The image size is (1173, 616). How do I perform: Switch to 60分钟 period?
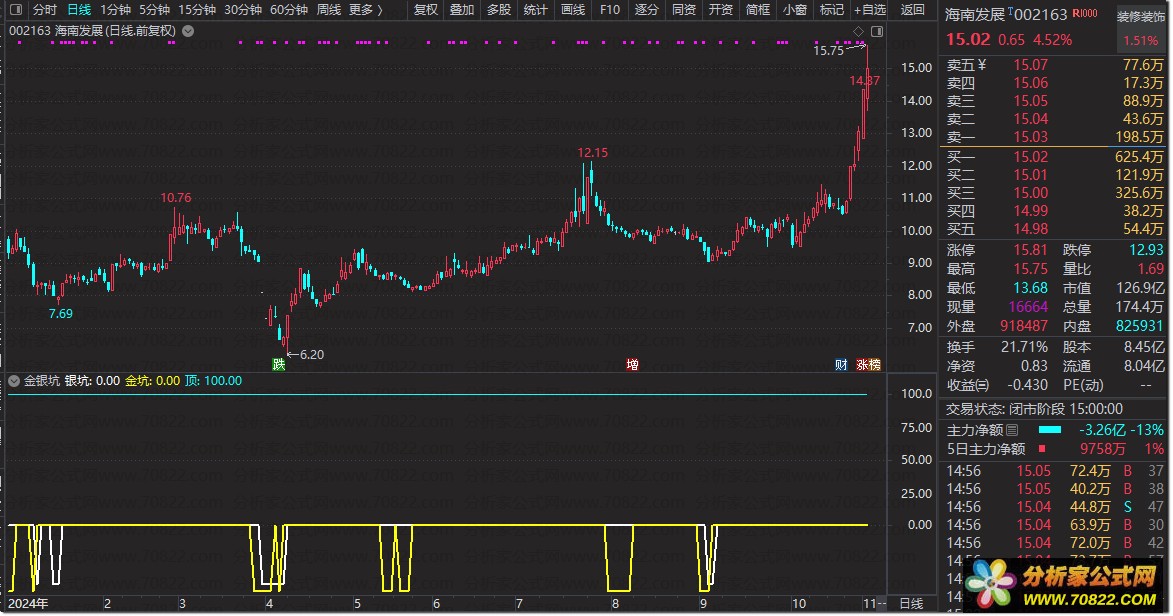[289, 10]
